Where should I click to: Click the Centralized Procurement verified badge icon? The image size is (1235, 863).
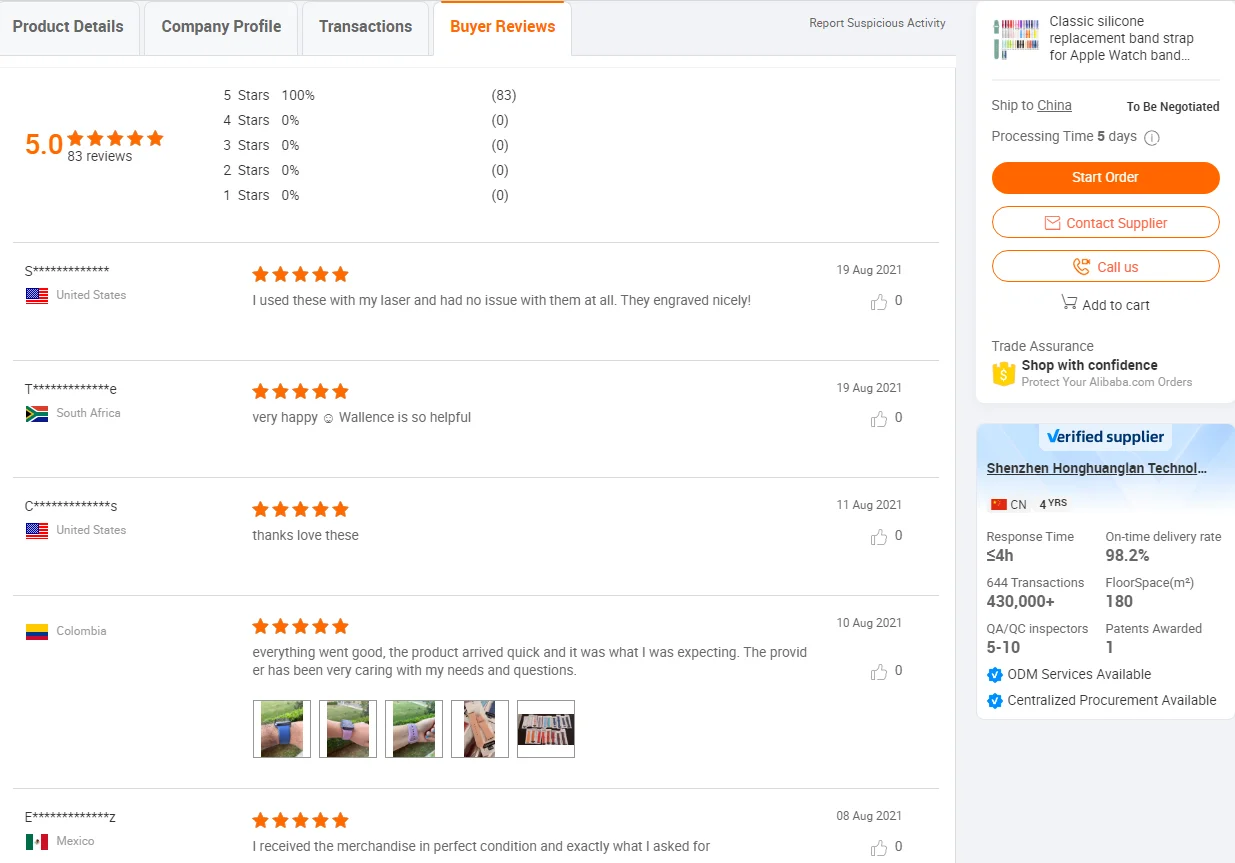click(x=995, y=701)
